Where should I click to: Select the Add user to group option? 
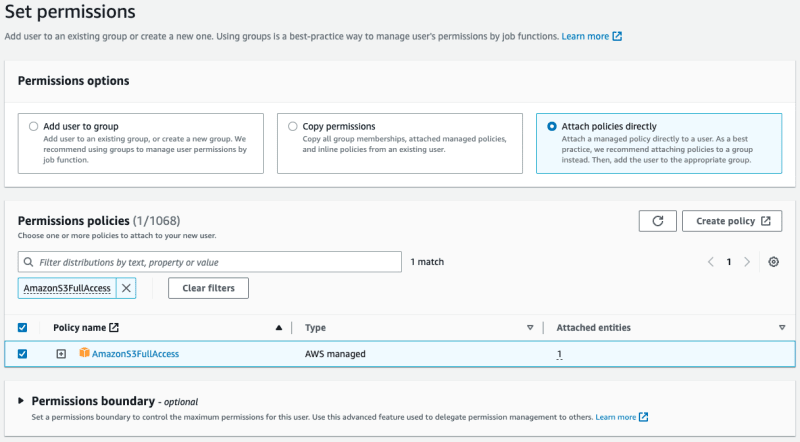34,126
